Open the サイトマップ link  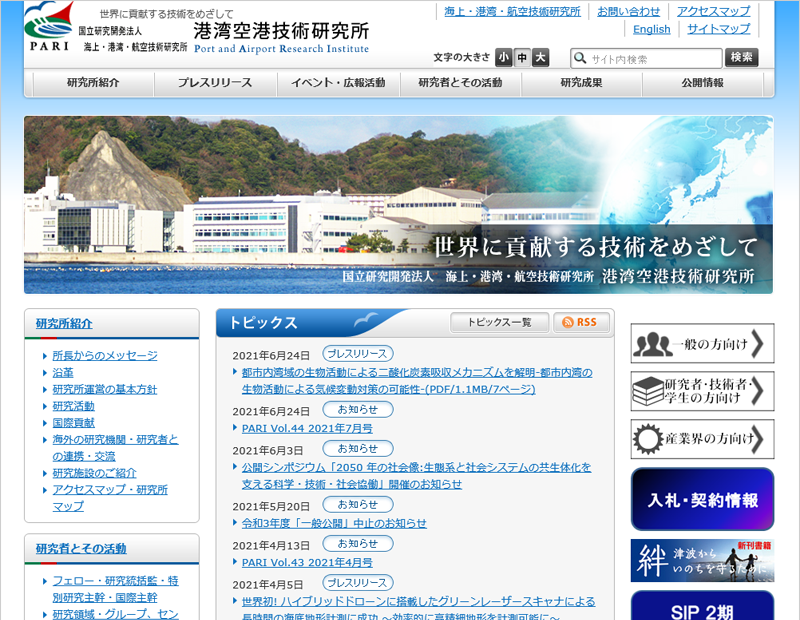[x=719, y=29]
